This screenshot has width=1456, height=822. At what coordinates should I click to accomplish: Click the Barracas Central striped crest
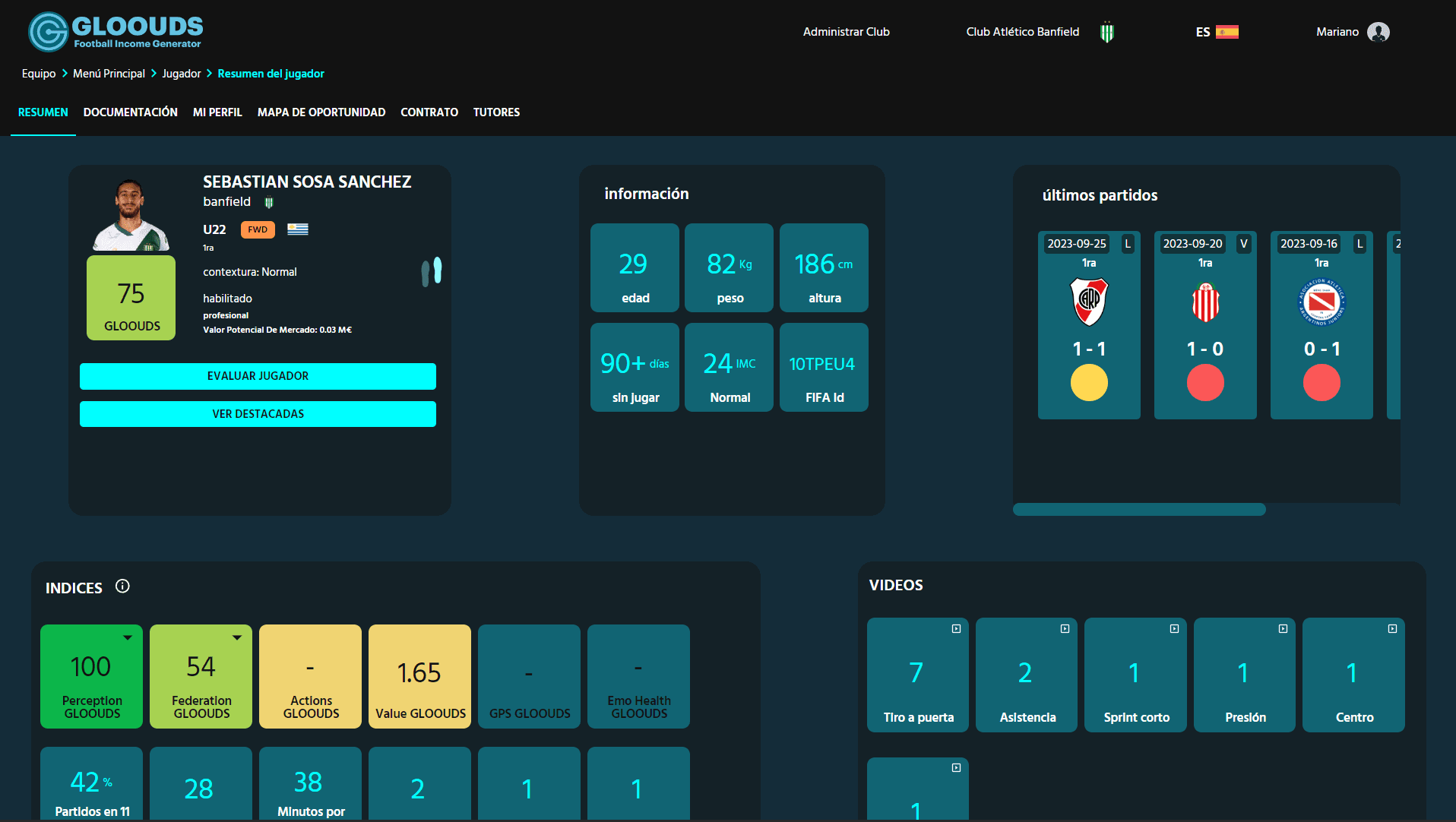[1205, 302]
